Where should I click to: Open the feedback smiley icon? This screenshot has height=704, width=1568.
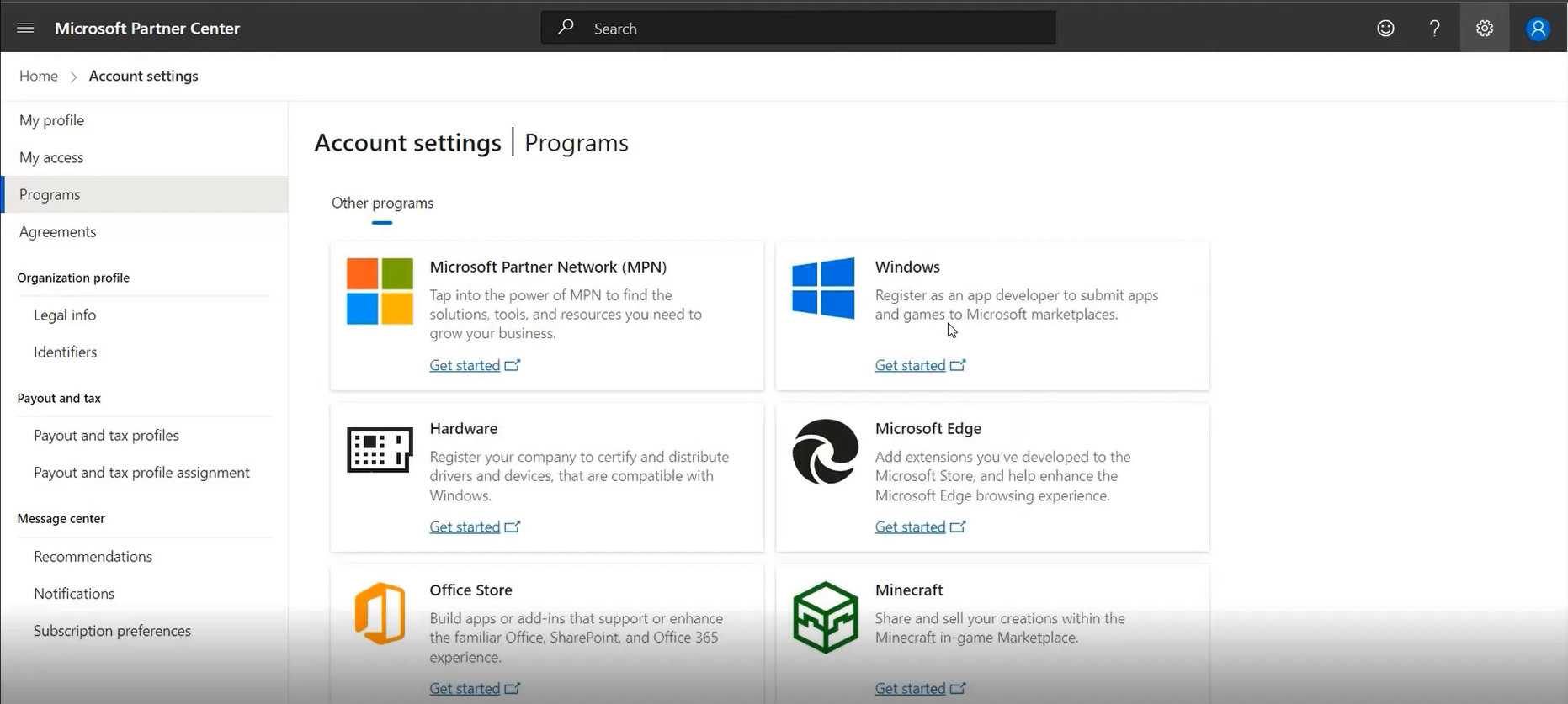(x=1385, y=28)
